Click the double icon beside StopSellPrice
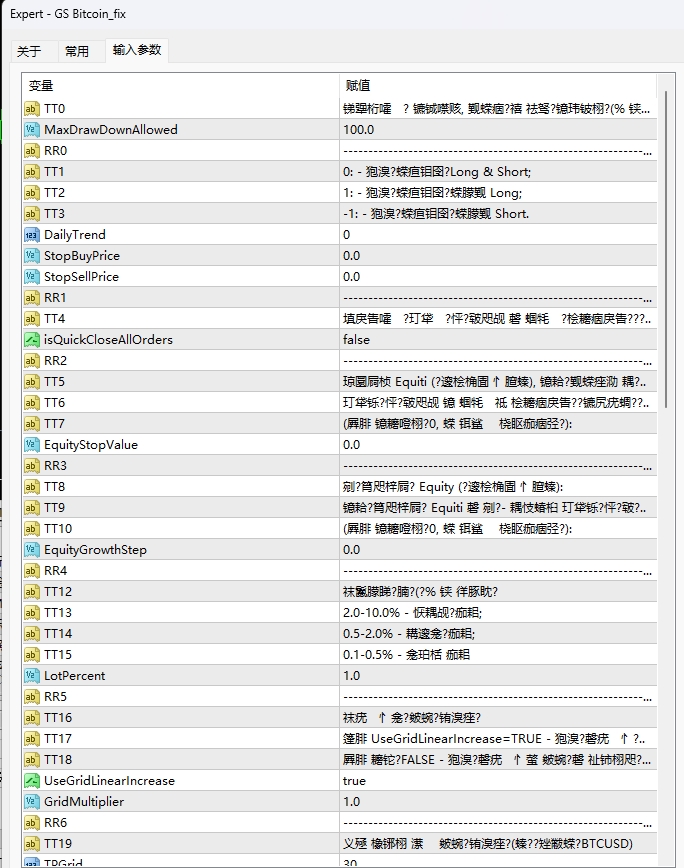Viewport: 684px width, 868px height. (x=32, y=277)
